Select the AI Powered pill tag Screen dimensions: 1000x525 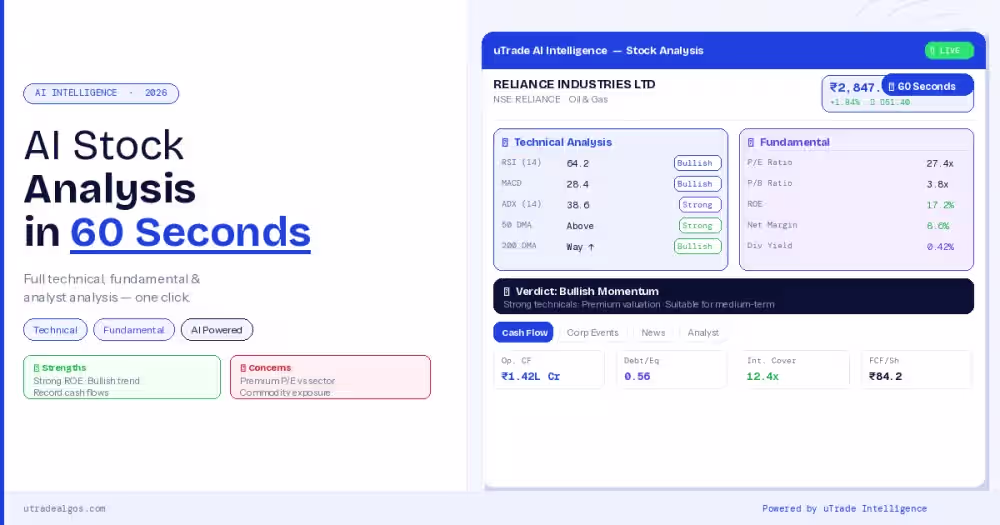217,330
